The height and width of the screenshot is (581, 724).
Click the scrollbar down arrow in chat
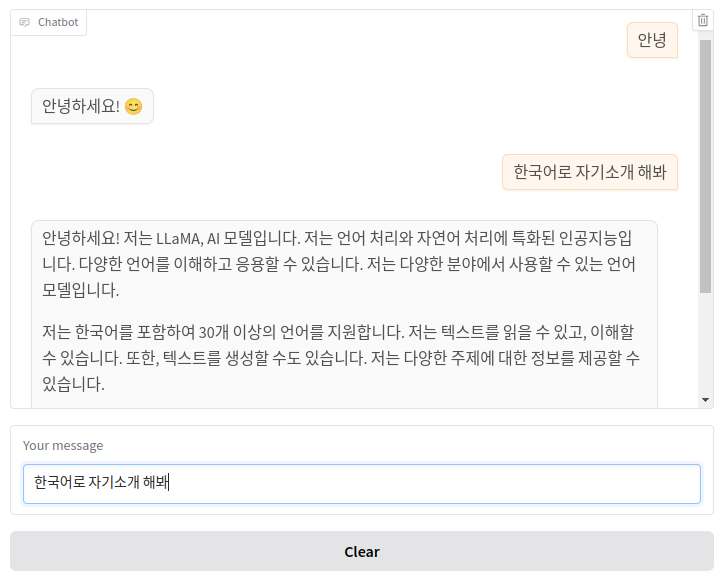(x=705, y=400)
